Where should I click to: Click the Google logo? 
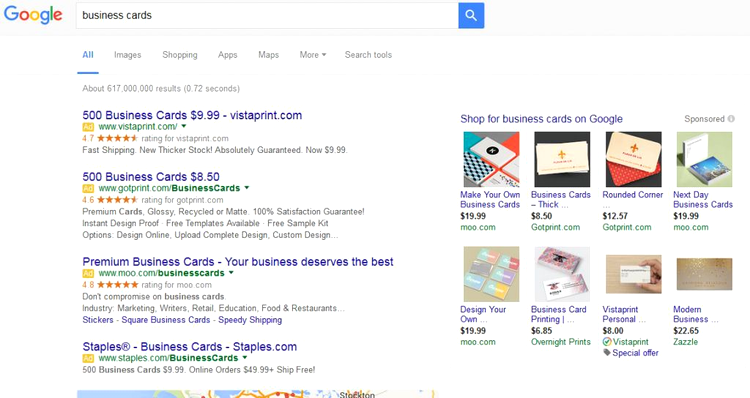pyautogui.click(x=33, y=15)
